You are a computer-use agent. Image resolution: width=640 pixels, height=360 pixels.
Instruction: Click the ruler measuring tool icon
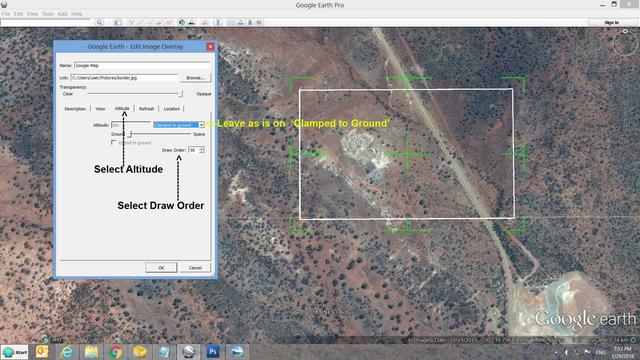click(x=218, y=22)
